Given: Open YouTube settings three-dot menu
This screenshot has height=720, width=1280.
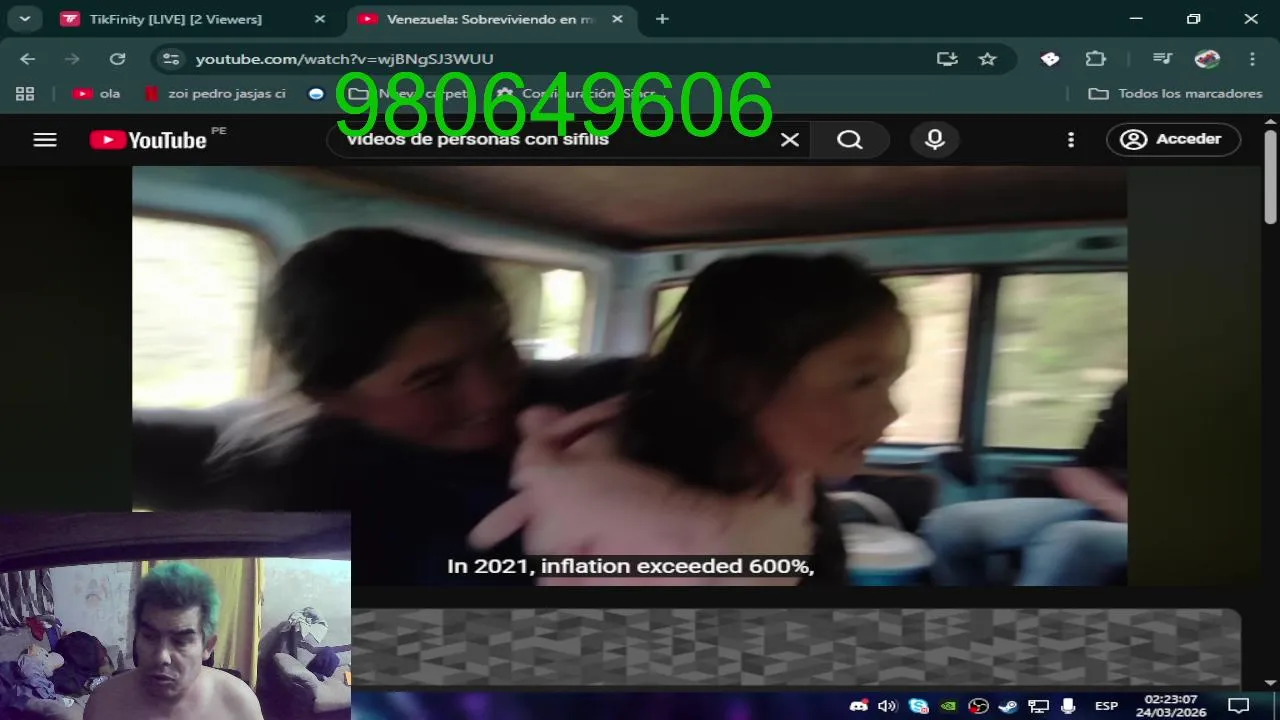Looking at the screenshot, I should coord(1071,140).
